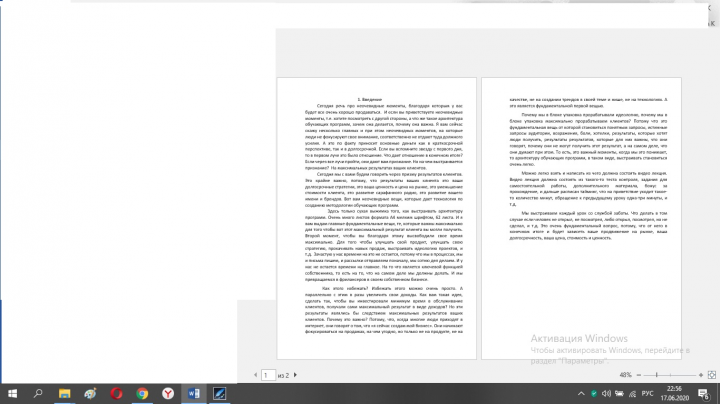Viewport: 720px width, 404px height.
Task: Switch to Google Chrome in the taskbar
Action: (142, 393)
